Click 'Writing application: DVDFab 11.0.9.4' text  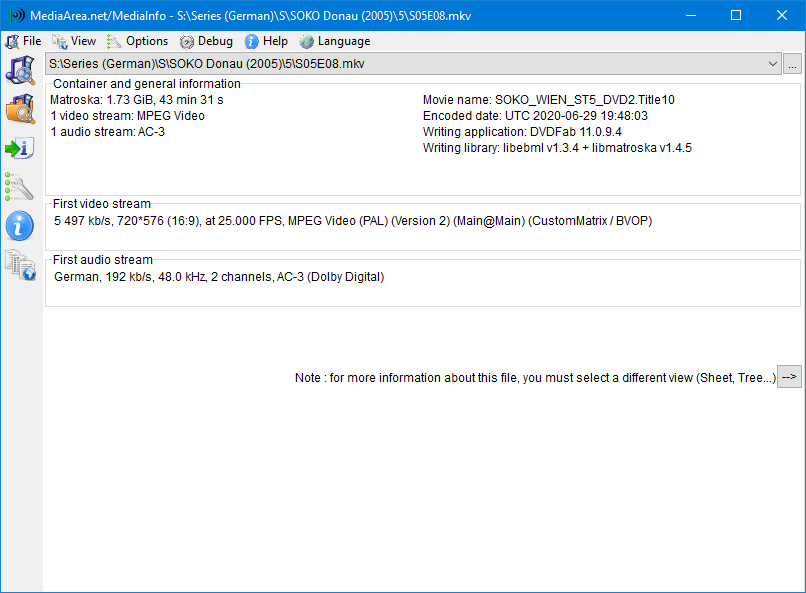pyautogui.click(x=522, y=132)
